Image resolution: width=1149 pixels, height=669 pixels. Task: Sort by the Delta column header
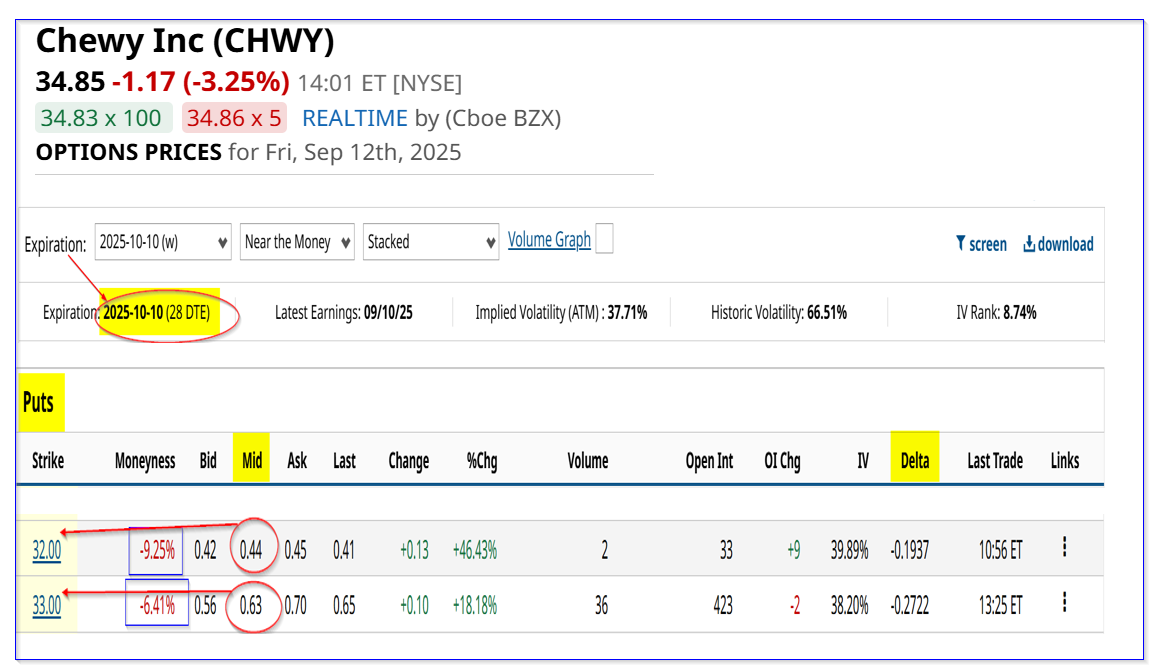915,461
